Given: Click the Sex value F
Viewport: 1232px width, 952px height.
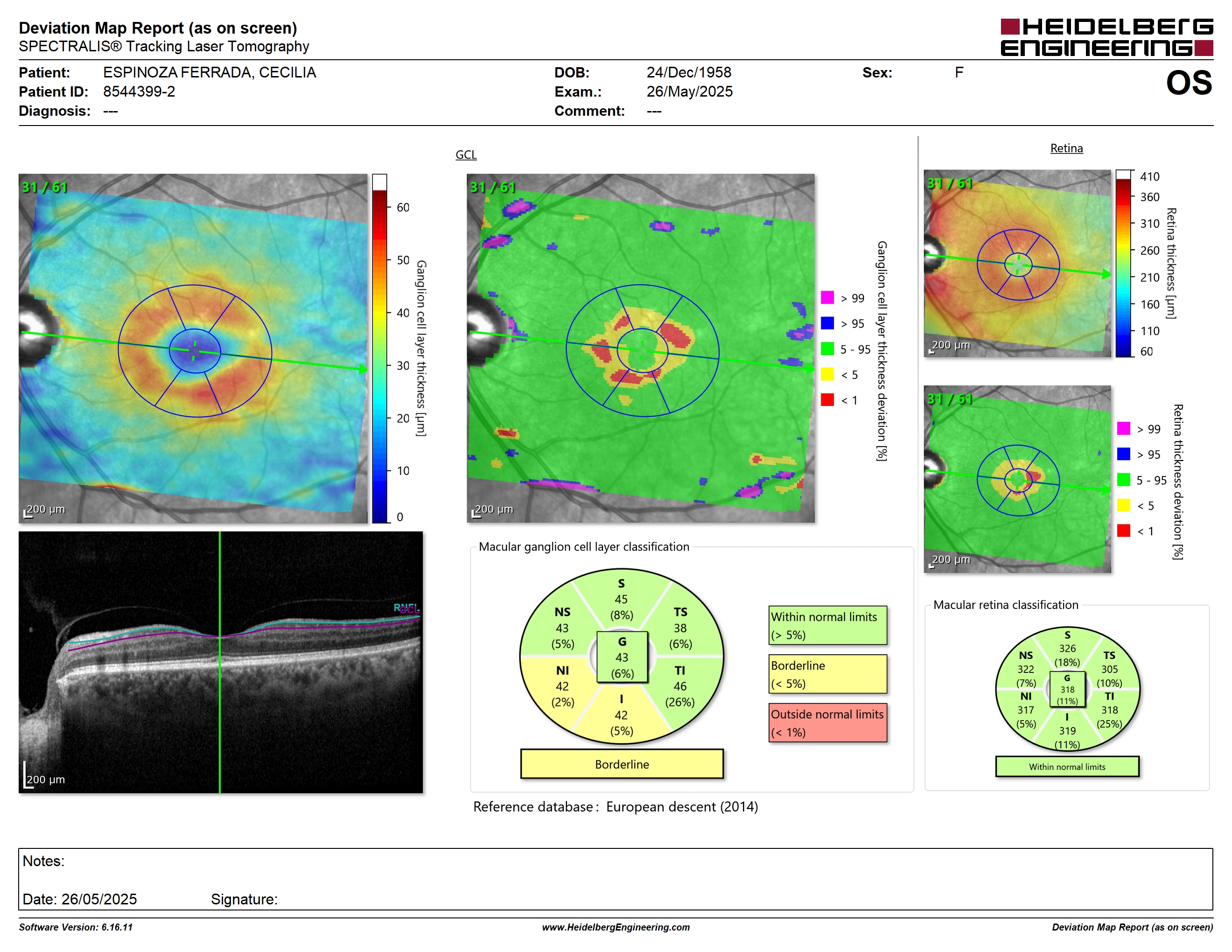Looking at the screenshot, I should (959, 72).
